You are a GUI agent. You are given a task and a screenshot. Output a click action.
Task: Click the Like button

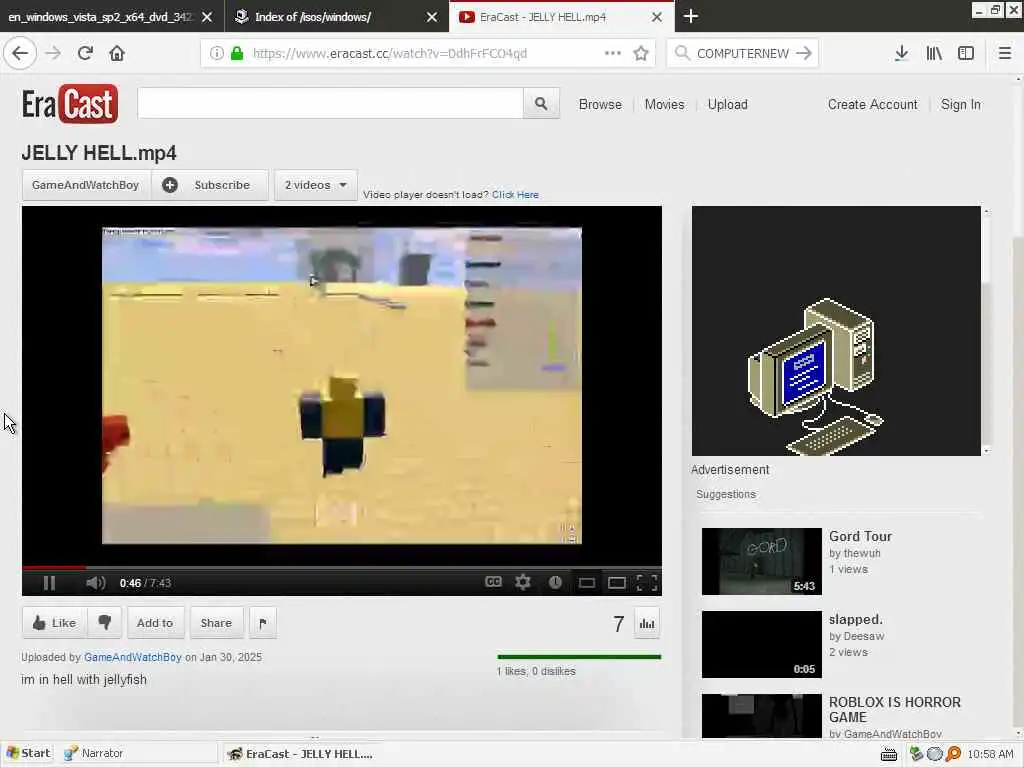tap(55, 622)
